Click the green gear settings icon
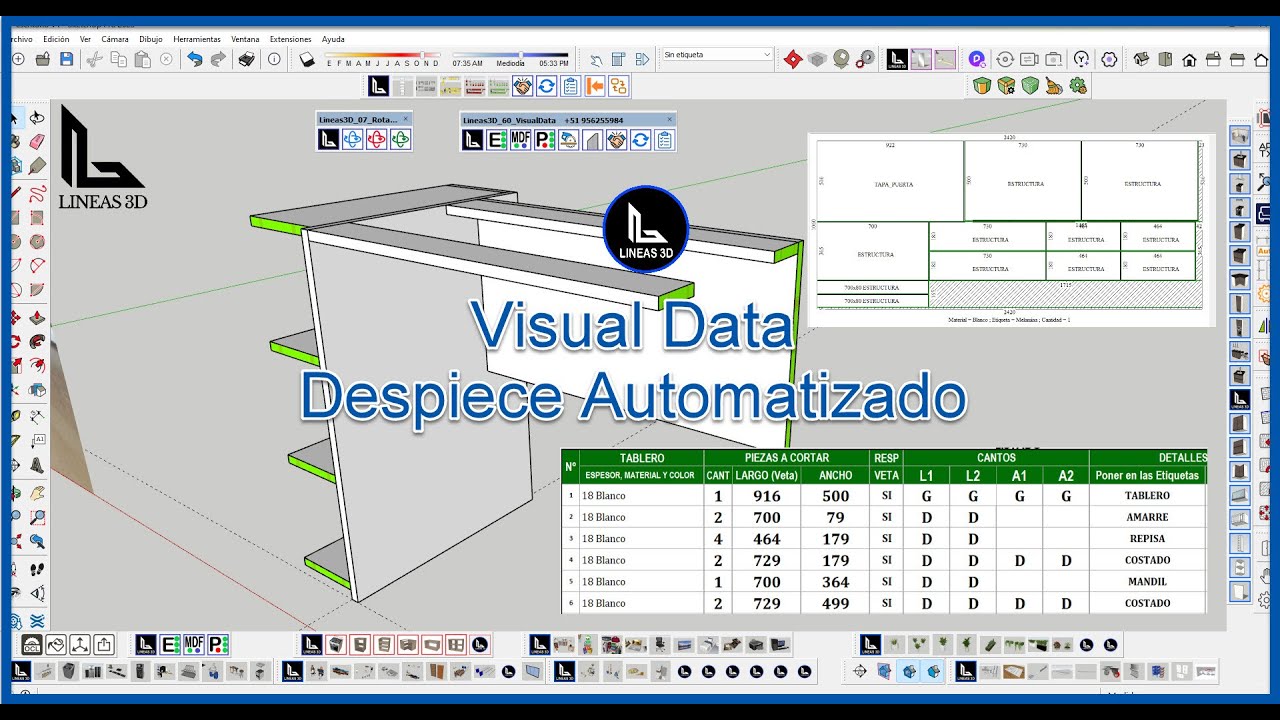Image resolution: width=1280 pixels, height=720 pixels. 1077,86
